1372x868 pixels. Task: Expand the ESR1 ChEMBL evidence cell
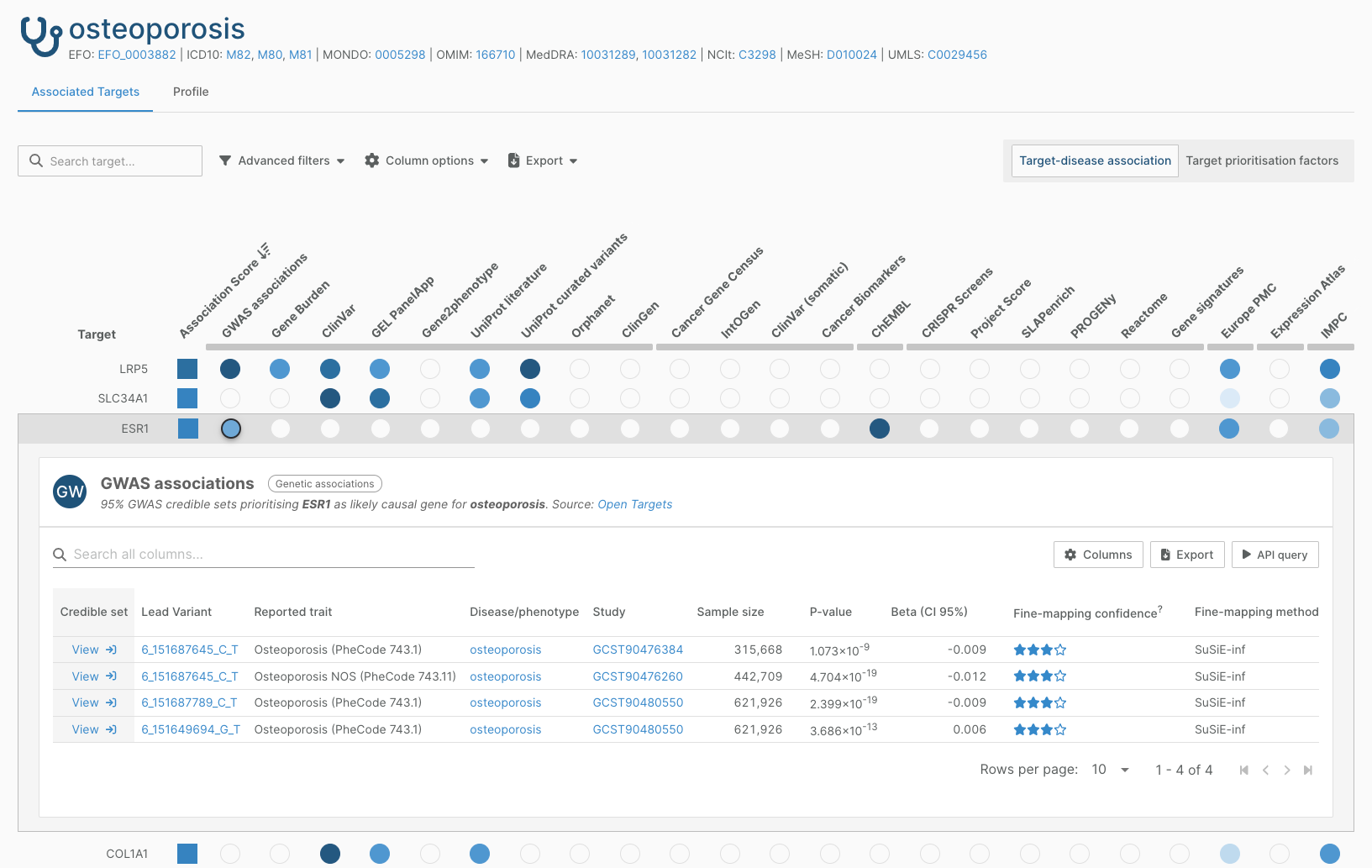pos(880,429)
